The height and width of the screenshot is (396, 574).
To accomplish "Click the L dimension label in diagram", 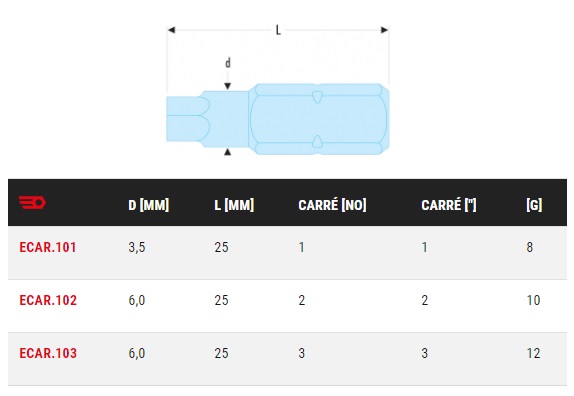I will (x=278, y=30).
